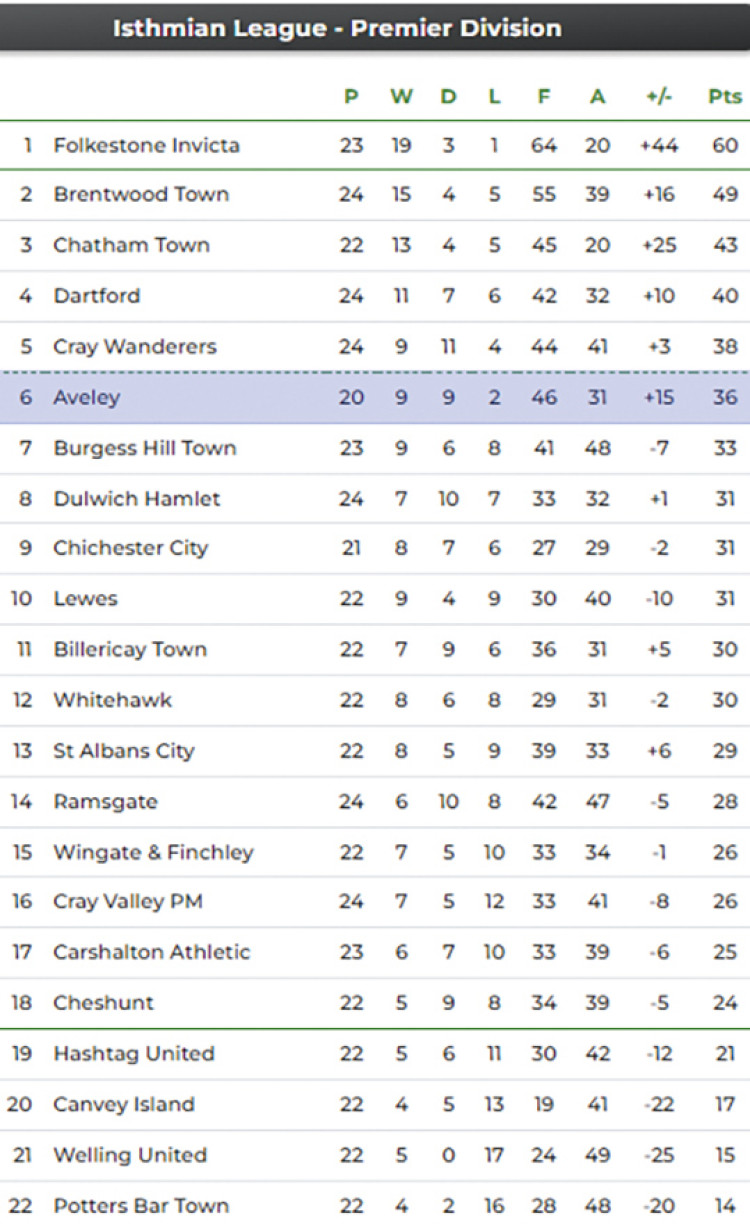This screenshot has height=1231, width=750.
Task: Click the Folkestone Invicta team name
Action: [146, 145]
